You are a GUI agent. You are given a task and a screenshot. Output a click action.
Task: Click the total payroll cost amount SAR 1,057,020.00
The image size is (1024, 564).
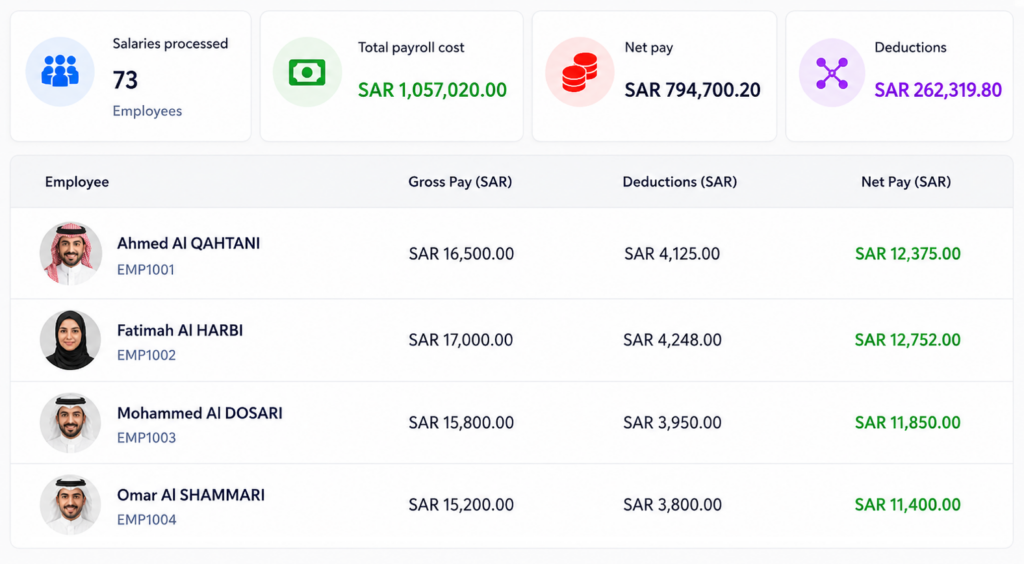coord(432,89)
